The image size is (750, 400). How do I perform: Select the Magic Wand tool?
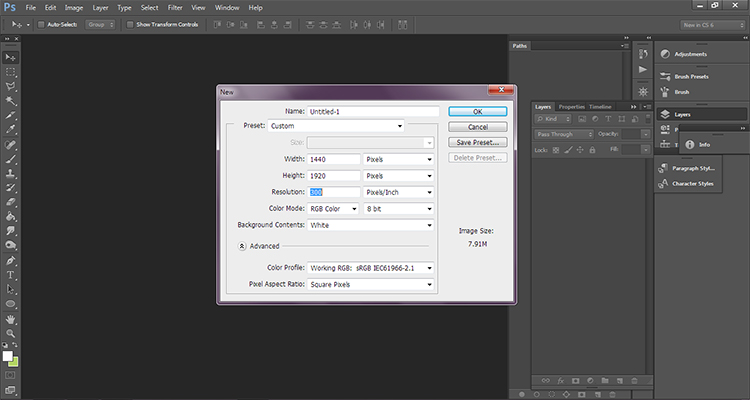pyautogui.click(x=11, y=101)
